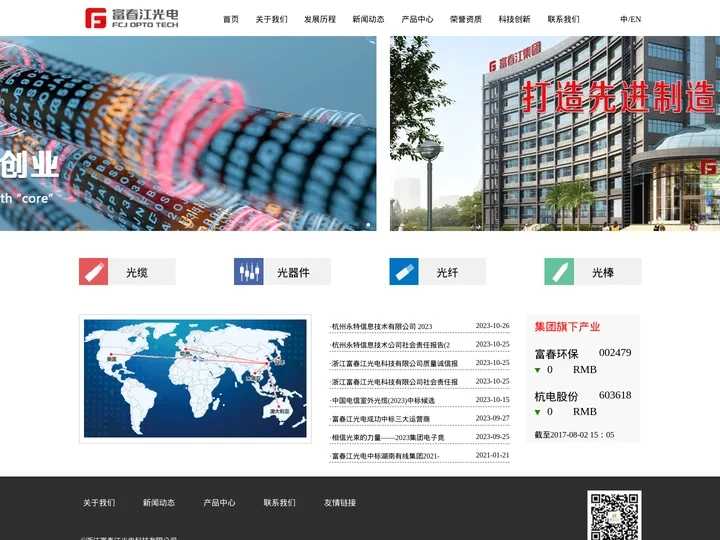The width and height of the screenshot is (720, 540).
Task: Open news 浙江富春江光电科技有限公司社会责任报
Action: pos(394,382)
